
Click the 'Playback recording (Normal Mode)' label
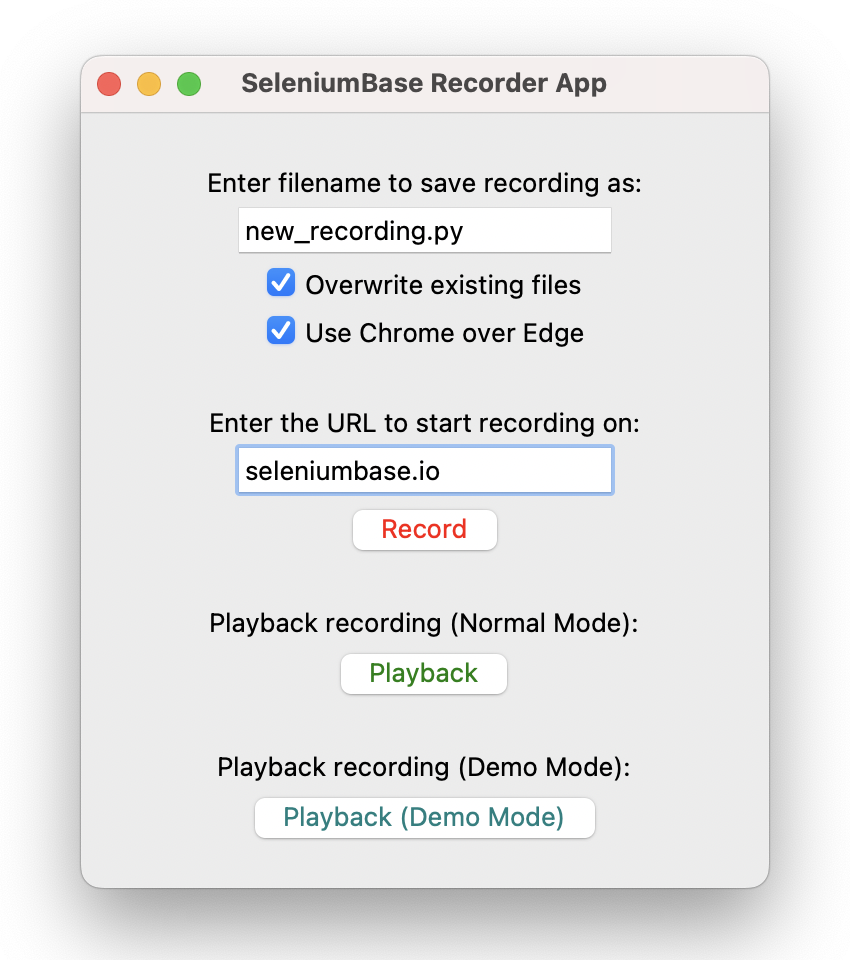coord(424,623)
